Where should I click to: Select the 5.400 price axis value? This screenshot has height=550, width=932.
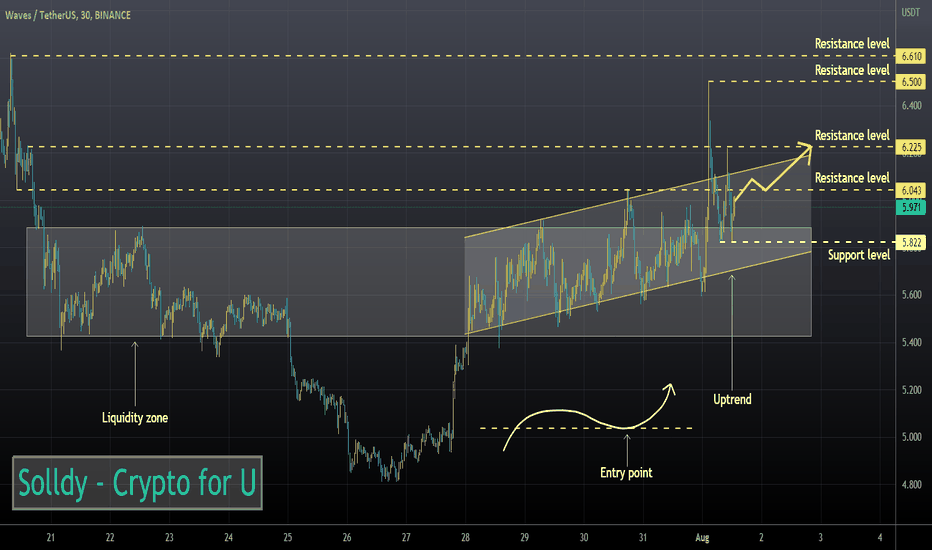[x=911, y=342]
